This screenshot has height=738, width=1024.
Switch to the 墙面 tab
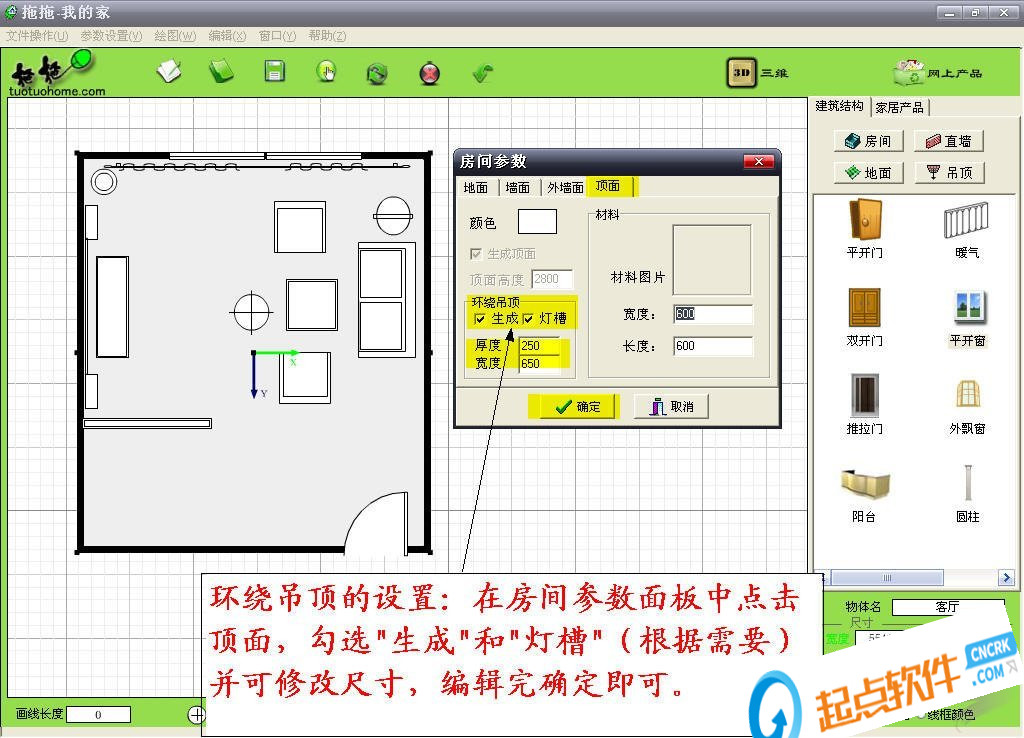click(517, 187)
